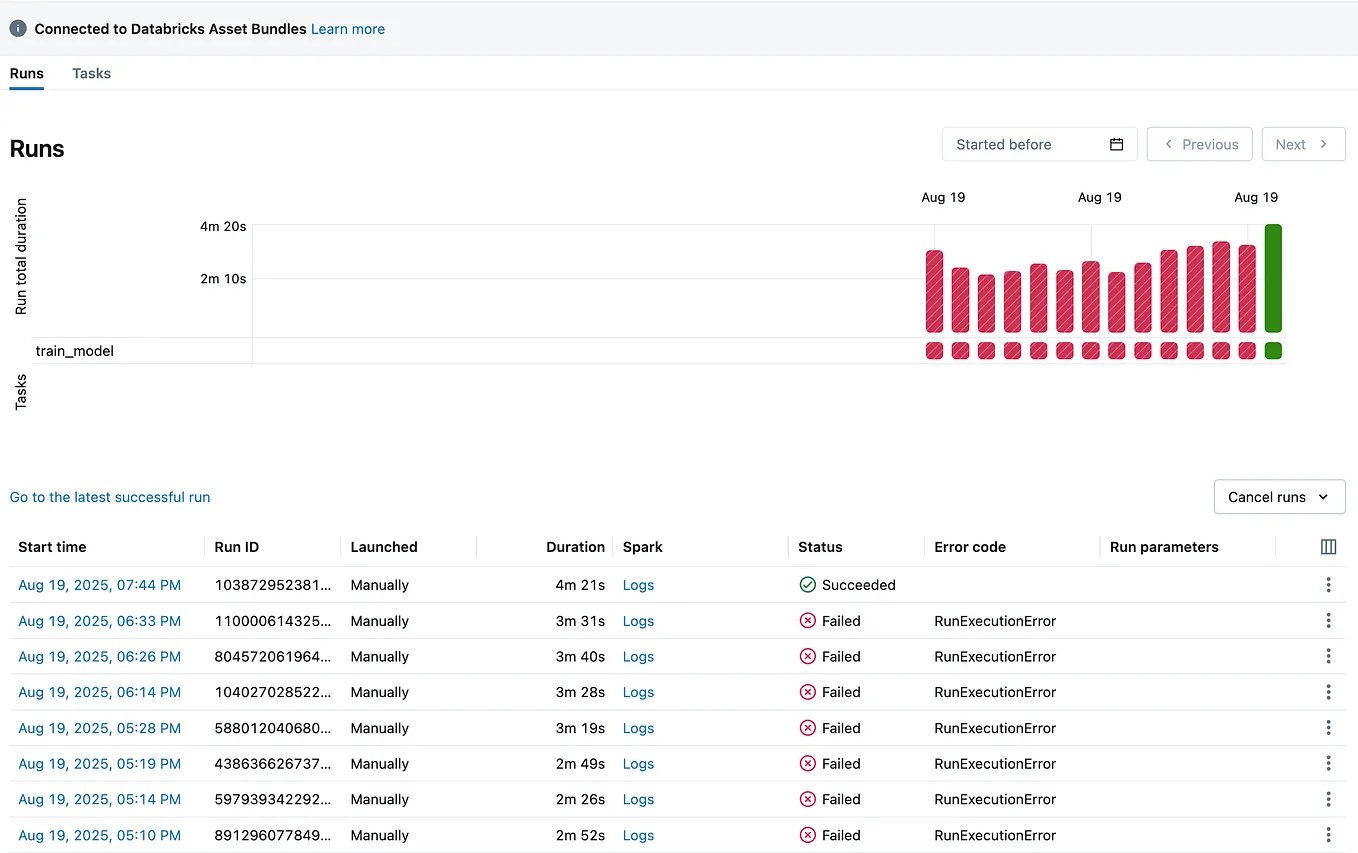This screenshot has width=1358, height=853.
Task: Open the Cancel runs dropdown
Action: [1279, 496]
